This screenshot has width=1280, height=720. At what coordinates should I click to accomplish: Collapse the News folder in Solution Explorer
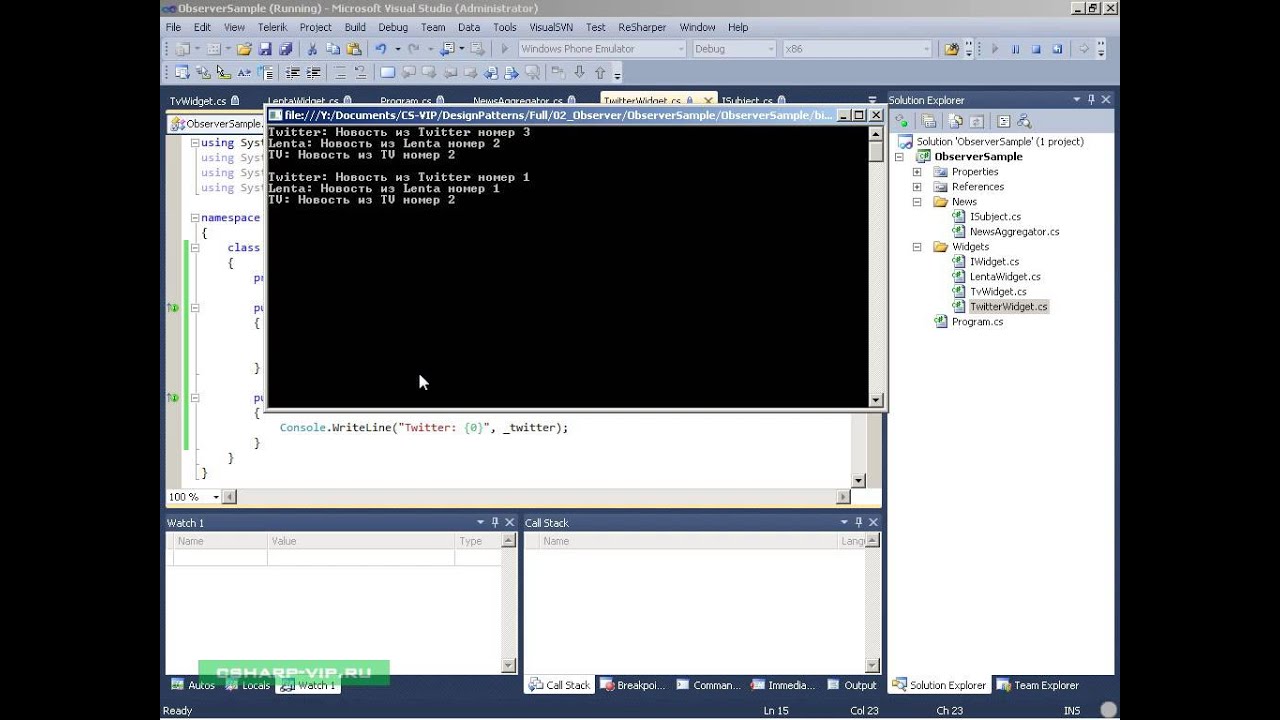pyautogui.click(x=917, y=202)
